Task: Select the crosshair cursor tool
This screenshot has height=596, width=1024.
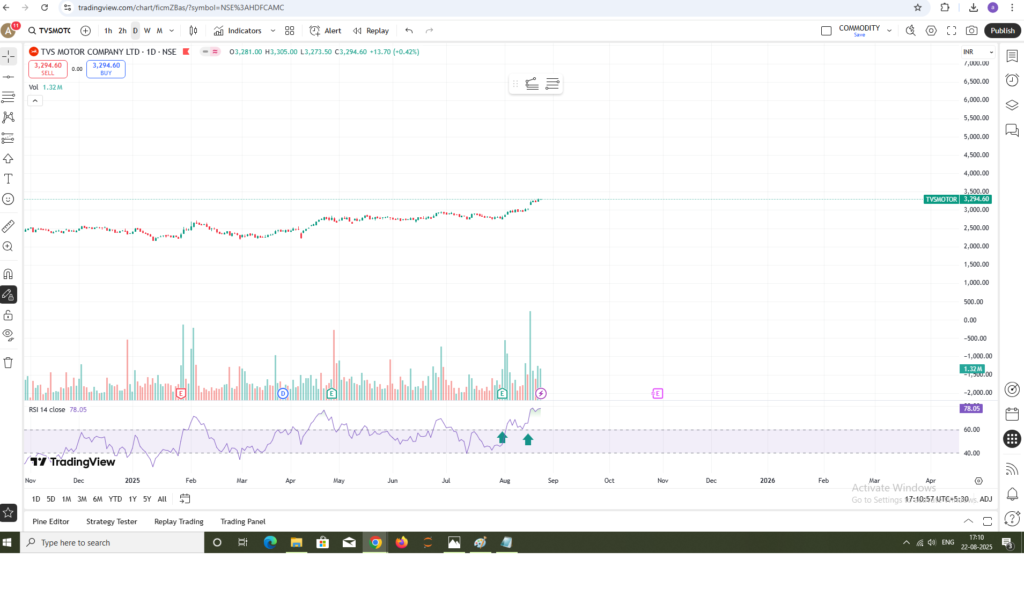Action: [x=8, y=57]
